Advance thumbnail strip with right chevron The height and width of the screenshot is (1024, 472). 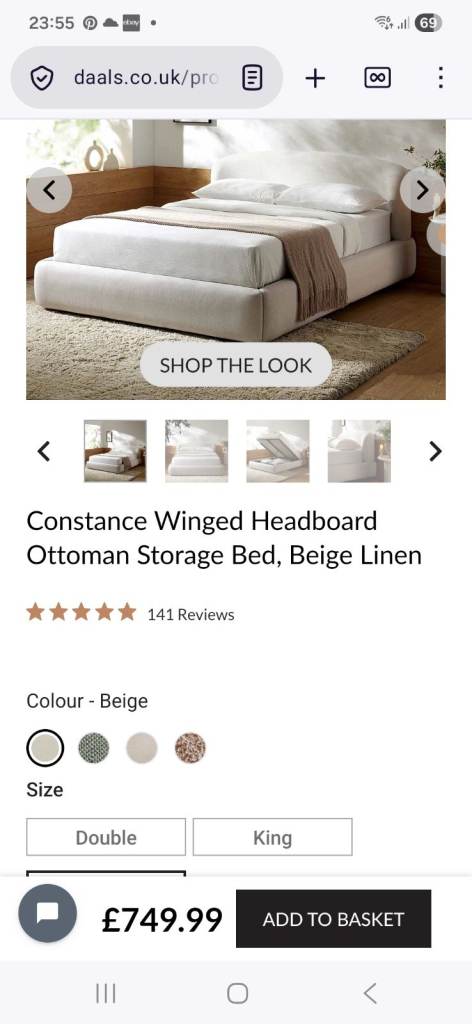tap(435, 451)
